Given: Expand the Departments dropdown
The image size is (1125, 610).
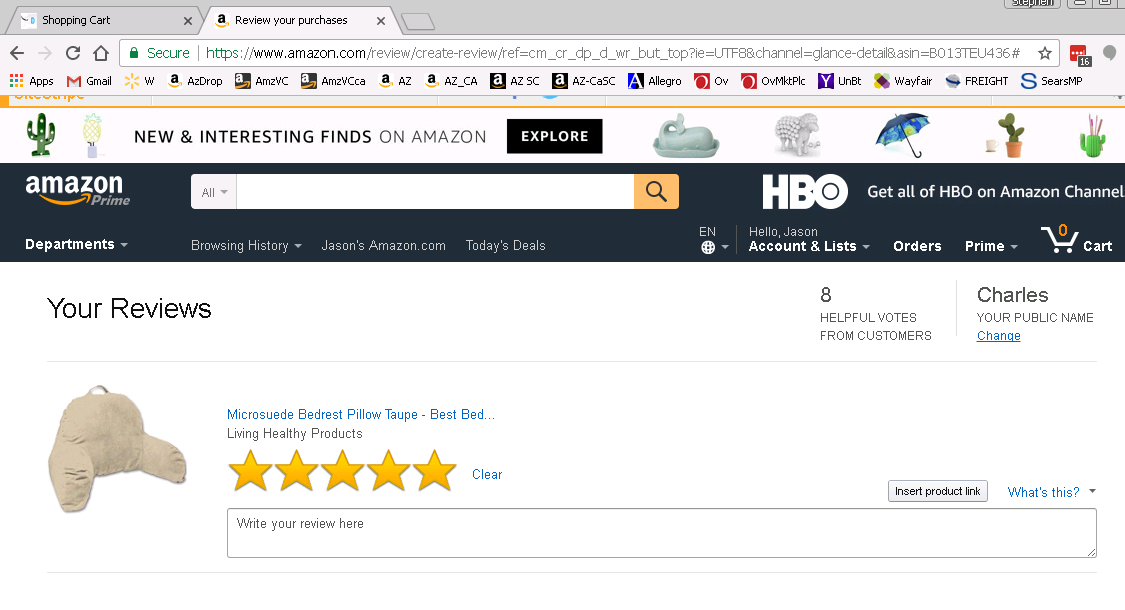Looking at the screenshot, I should click(76, 244).
